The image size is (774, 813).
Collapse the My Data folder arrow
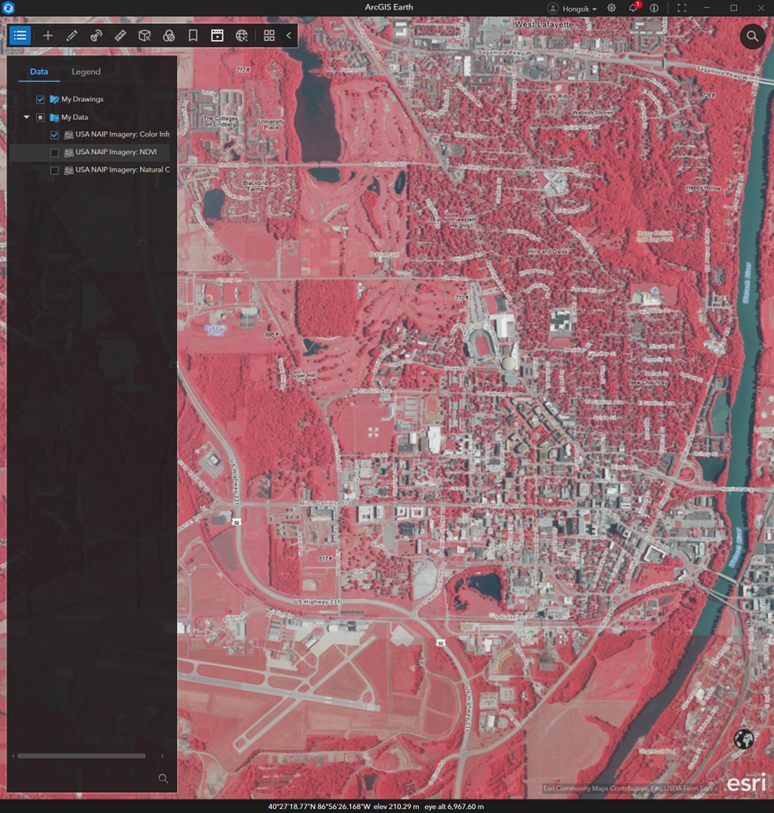click(26, 117)
